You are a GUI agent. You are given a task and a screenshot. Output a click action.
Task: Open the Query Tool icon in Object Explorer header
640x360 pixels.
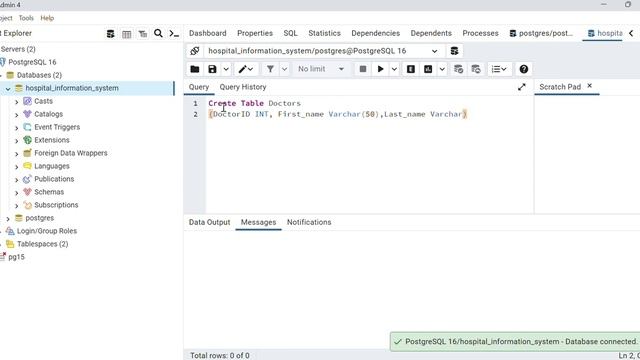111,33
